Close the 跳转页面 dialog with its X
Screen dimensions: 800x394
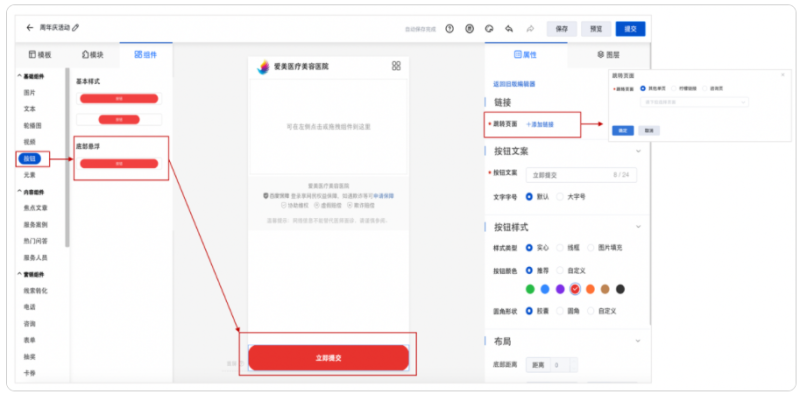tap(783, 75)
